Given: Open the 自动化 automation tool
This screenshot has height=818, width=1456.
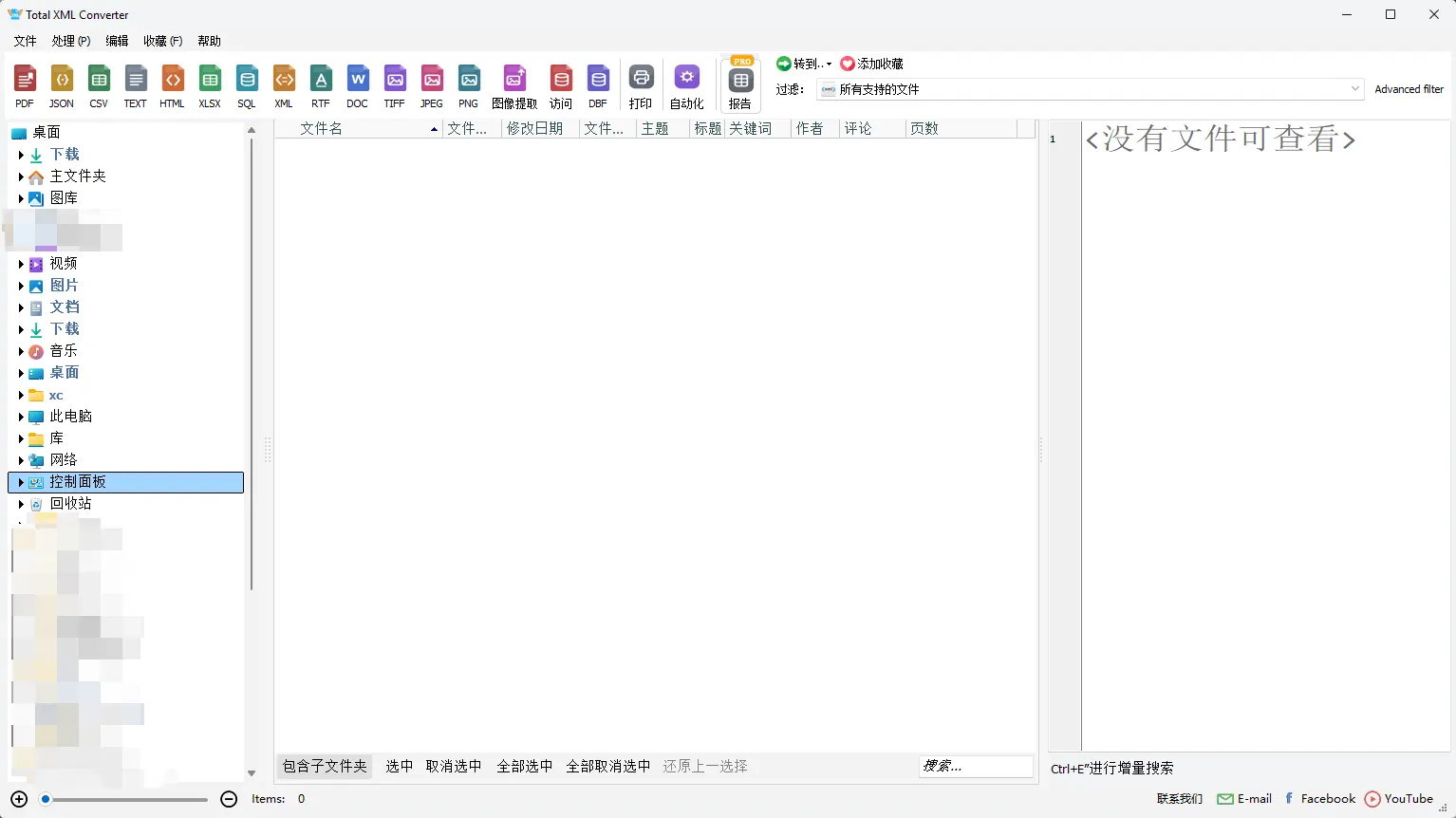Looking at the screenshot, I should pos(687,86).
